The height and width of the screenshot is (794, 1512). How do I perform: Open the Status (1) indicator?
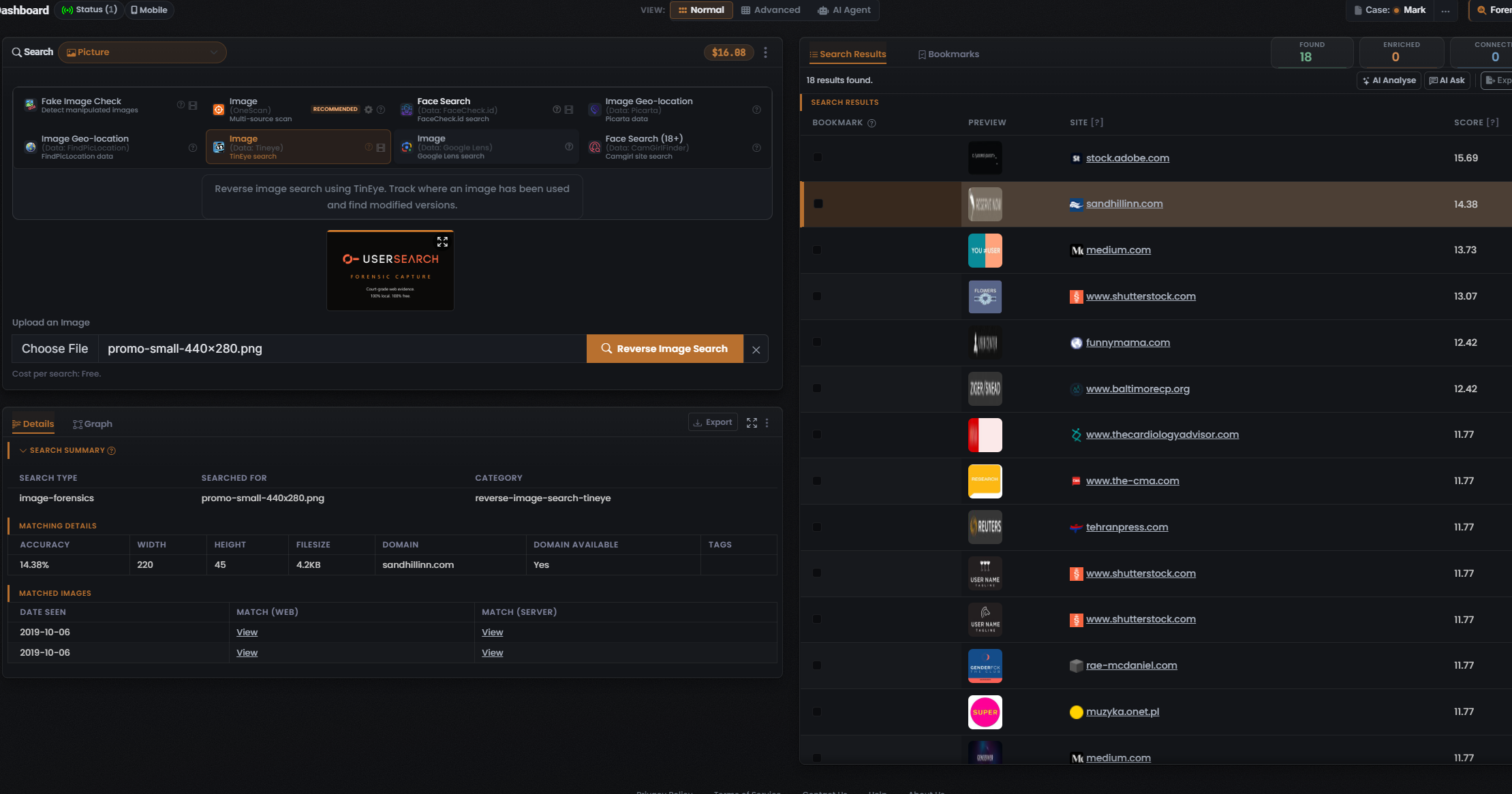click(x=89, y=10)
